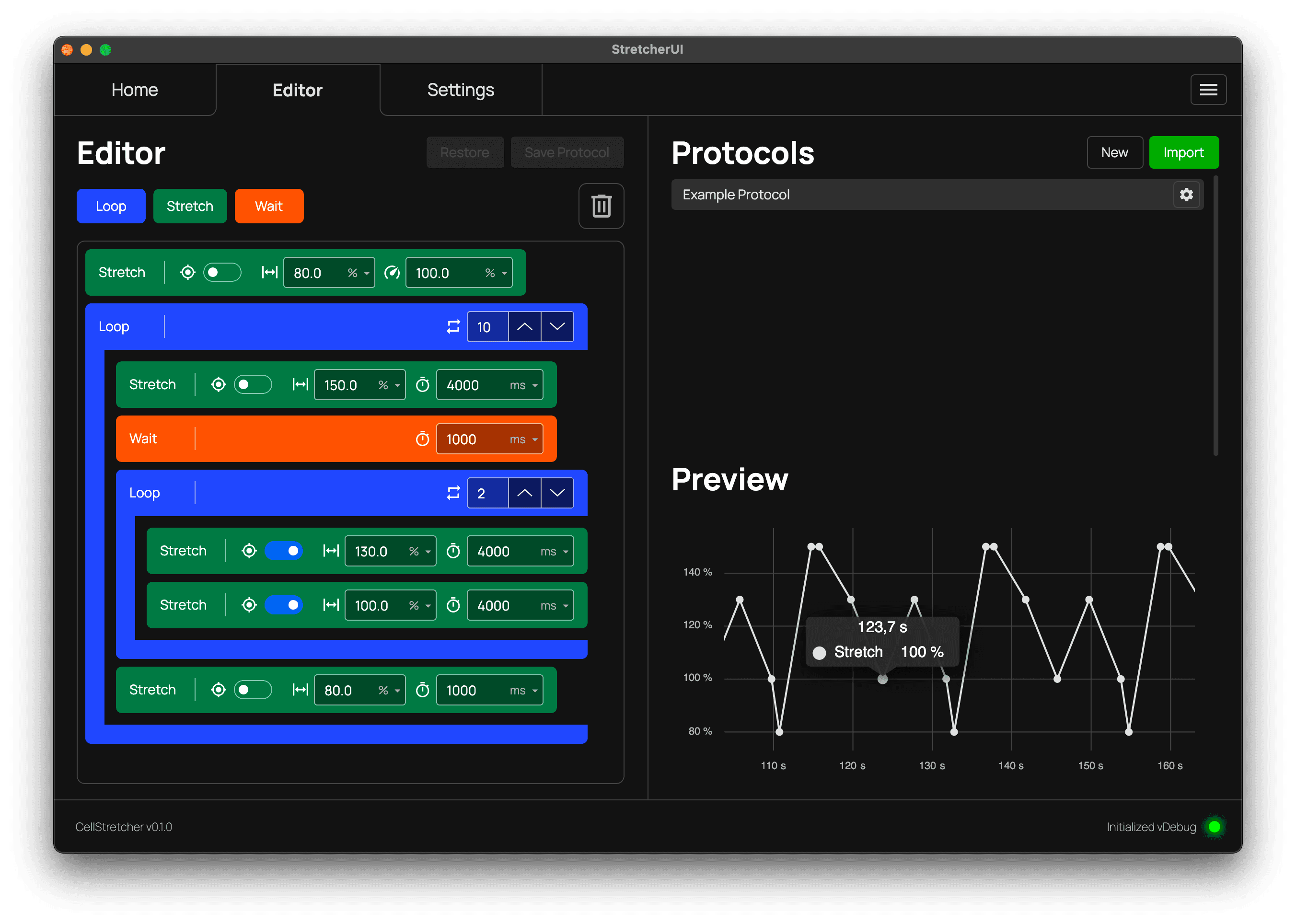1296x924 pixels.
Task: Disable switch in 100.0% Stretch row
Action: [x=284, y=605]
